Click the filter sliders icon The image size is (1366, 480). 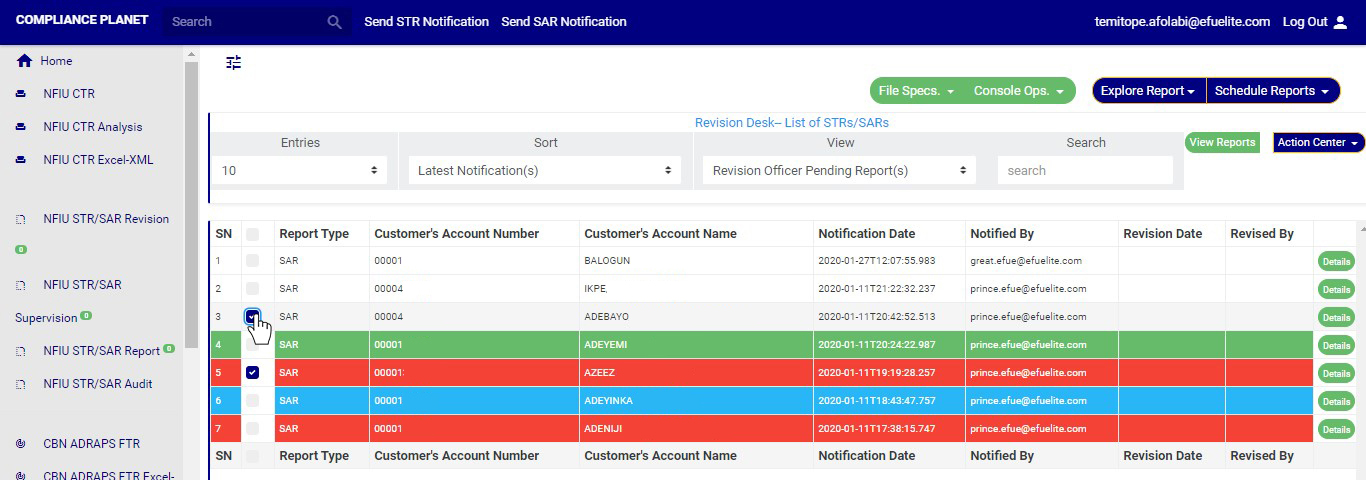234,63
